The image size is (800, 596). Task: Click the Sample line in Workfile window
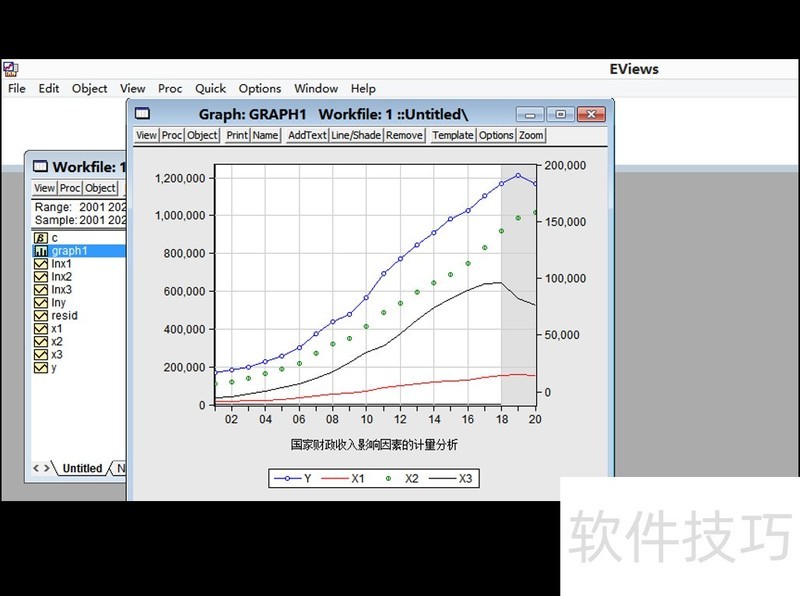coord(79,220)
